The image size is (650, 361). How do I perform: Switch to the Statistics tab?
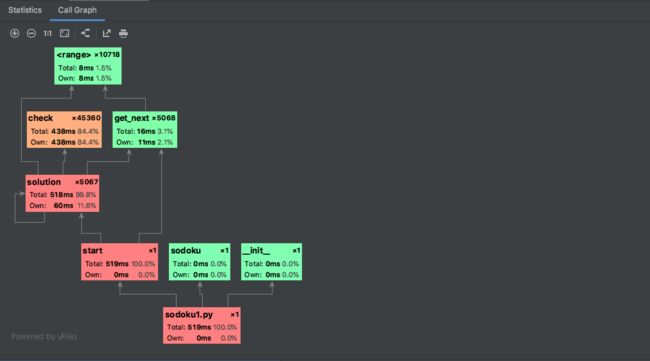point(25,10)
